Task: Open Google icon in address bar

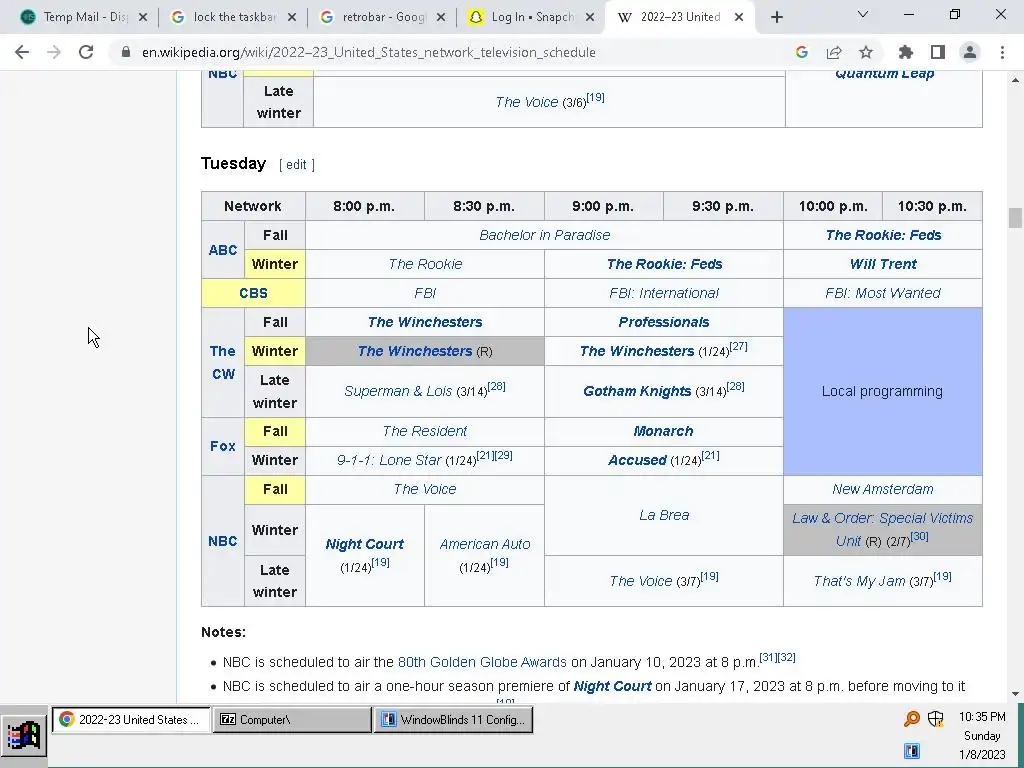Action: click(x=802, y=52)
